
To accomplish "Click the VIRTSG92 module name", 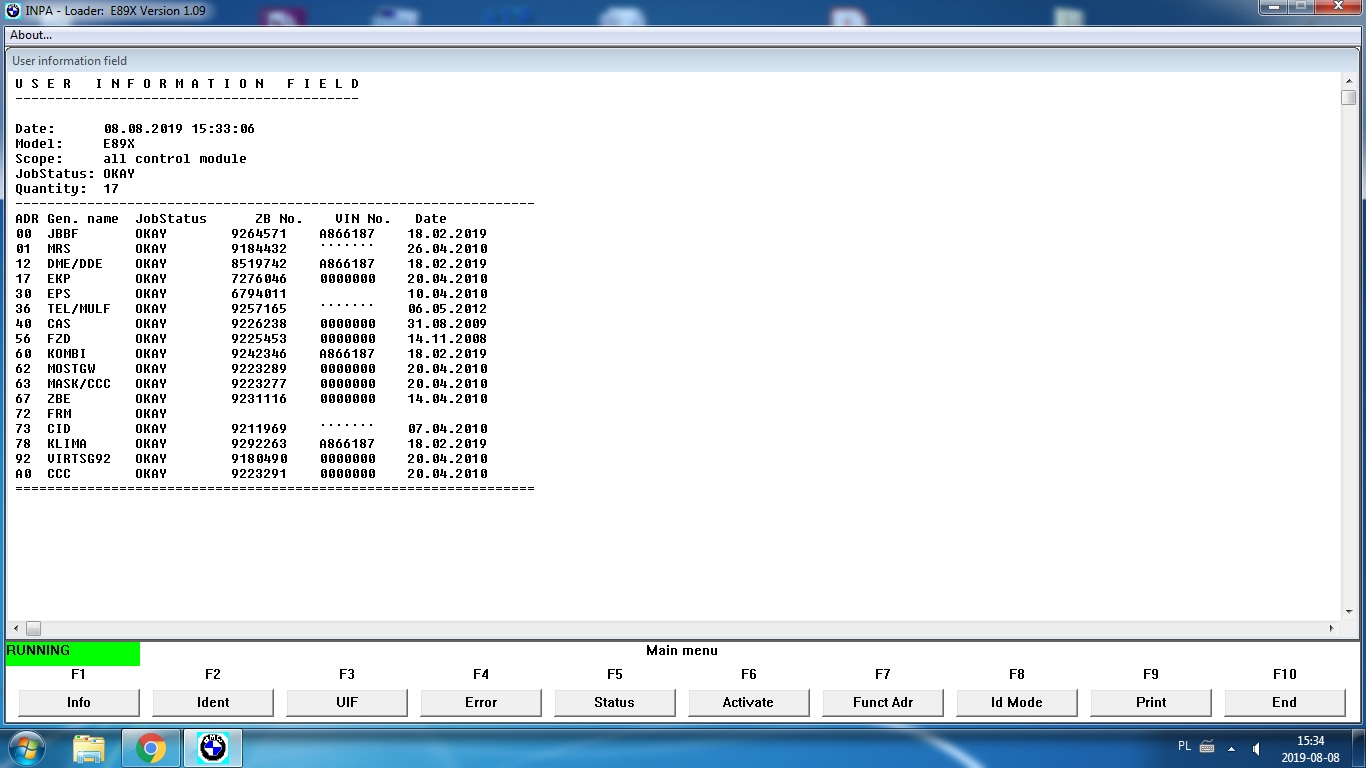I will (x=79, y=459).
